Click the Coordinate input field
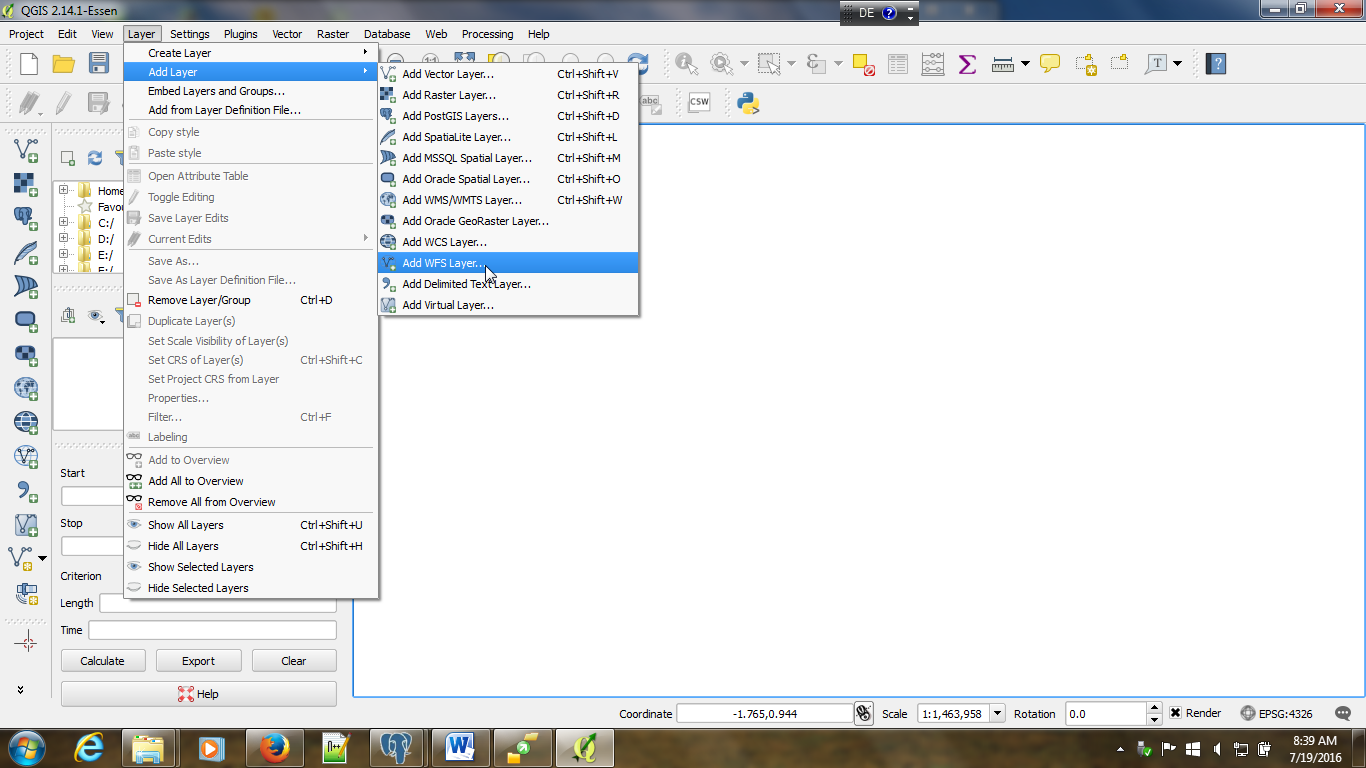Image resolution: width=1366 pixels, height=768 pixels. [764, 713]
